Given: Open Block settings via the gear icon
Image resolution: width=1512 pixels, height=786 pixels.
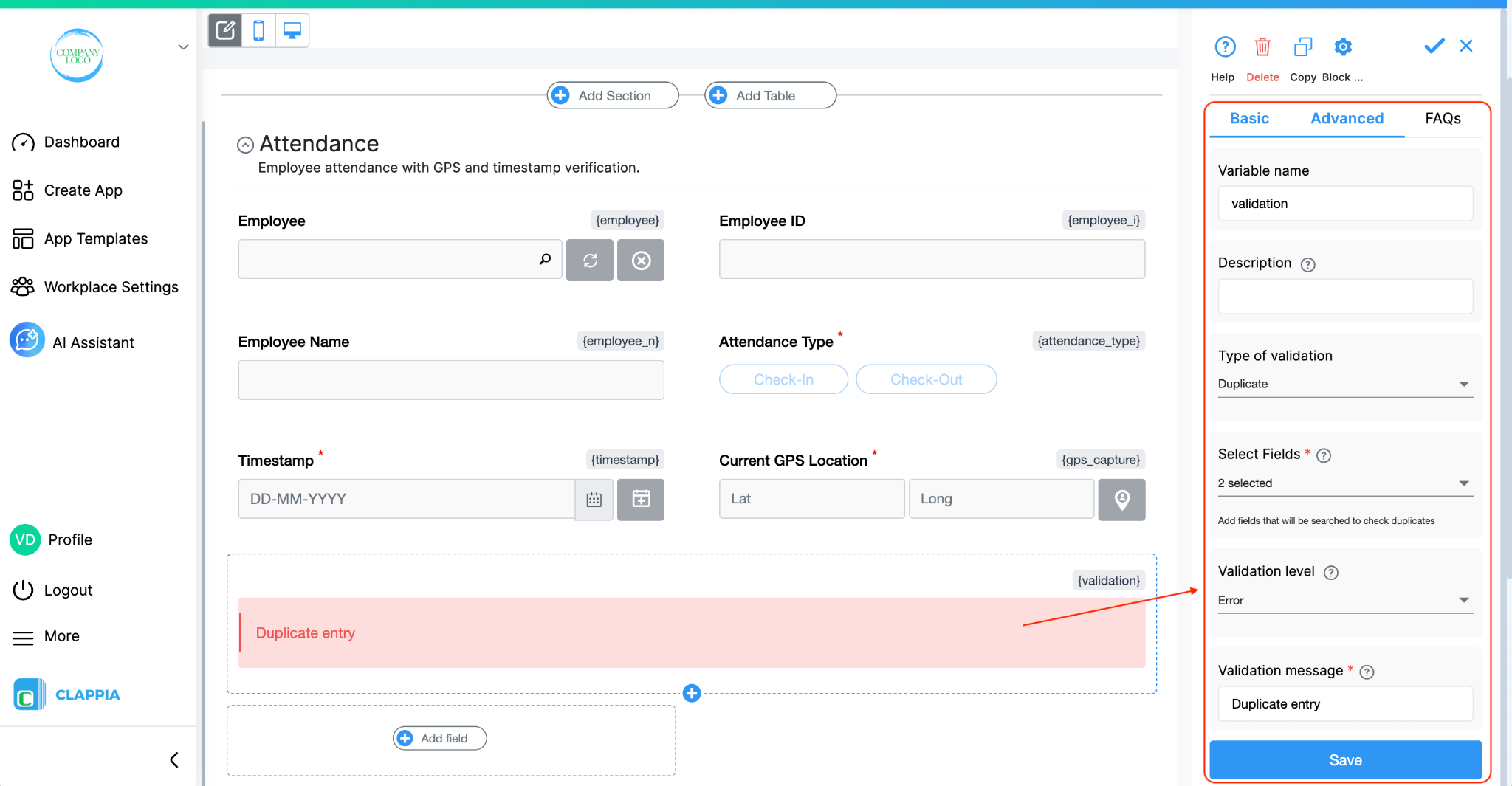Looking at the screenshot, I should pyautogui.click(x=1342, y=46).
